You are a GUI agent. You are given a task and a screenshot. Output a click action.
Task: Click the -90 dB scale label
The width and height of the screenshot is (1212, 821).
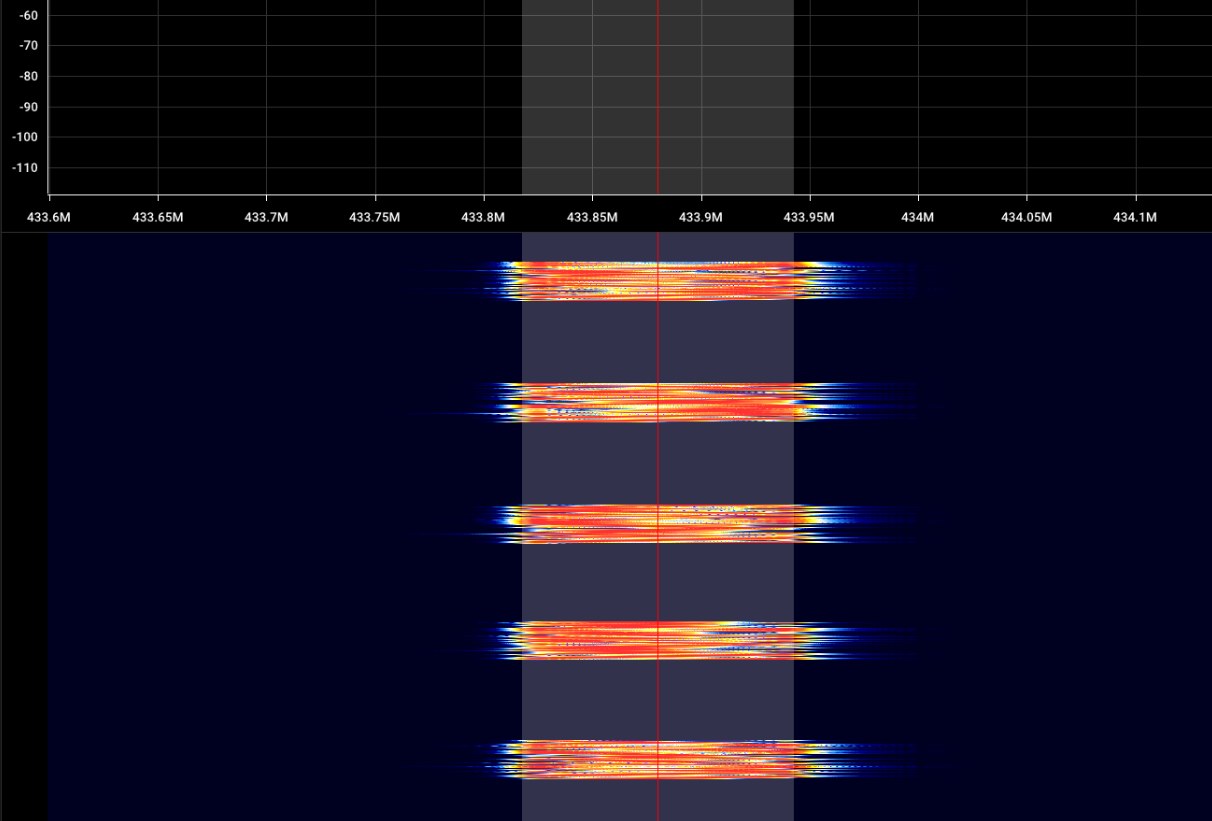[28, 106]
